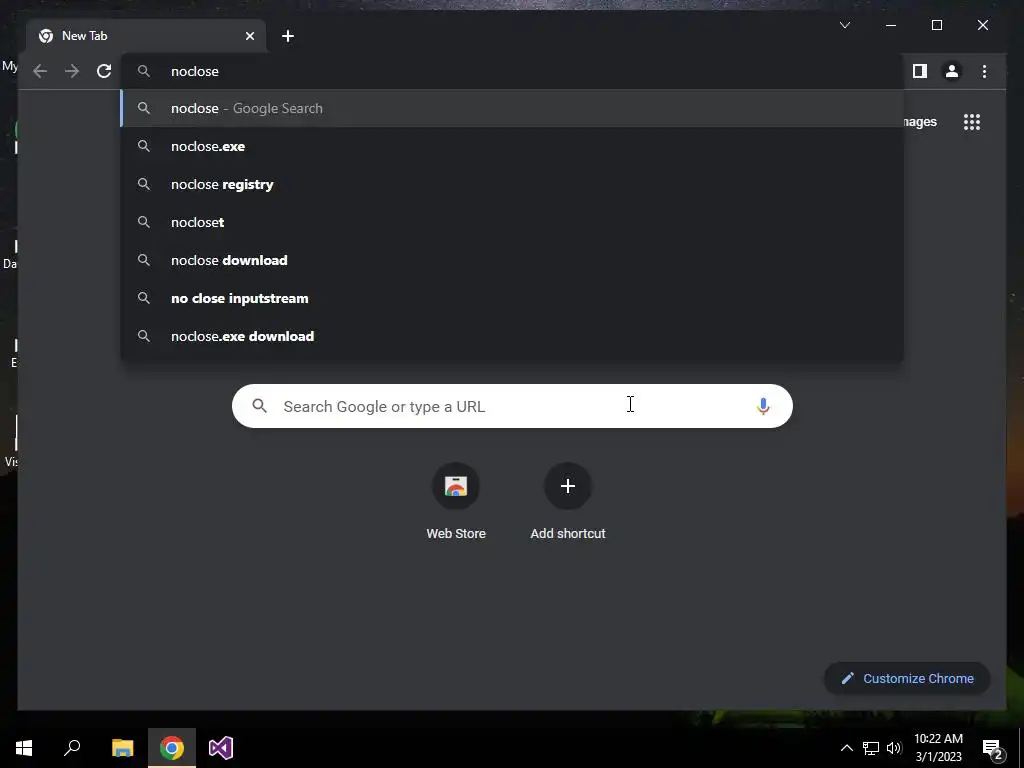1024x768 pixels.
Task: Choose the 'nodoset' suggestion
Action: click(512, 222)
